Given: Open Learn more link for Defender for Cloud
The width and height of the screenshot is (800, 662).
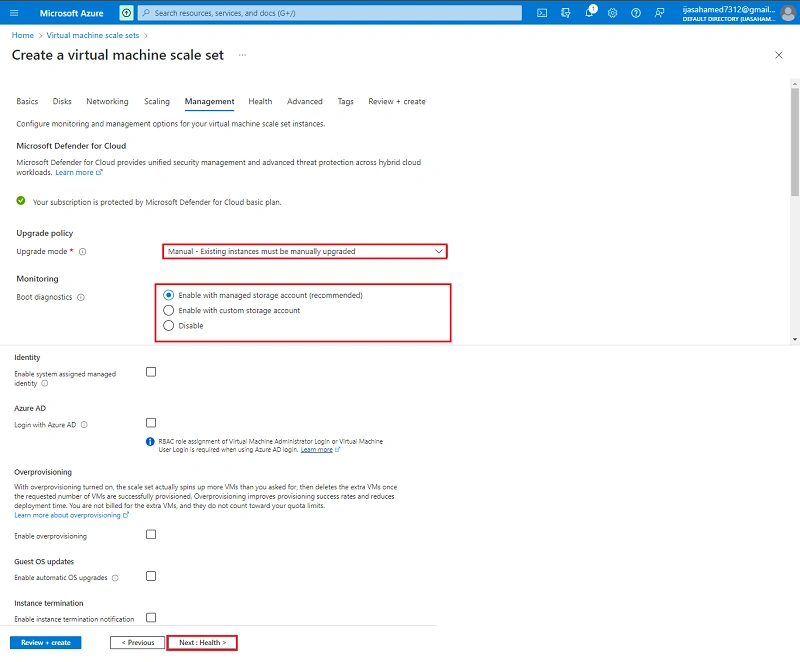Looking at the screenshot, I should click(79, 172).
